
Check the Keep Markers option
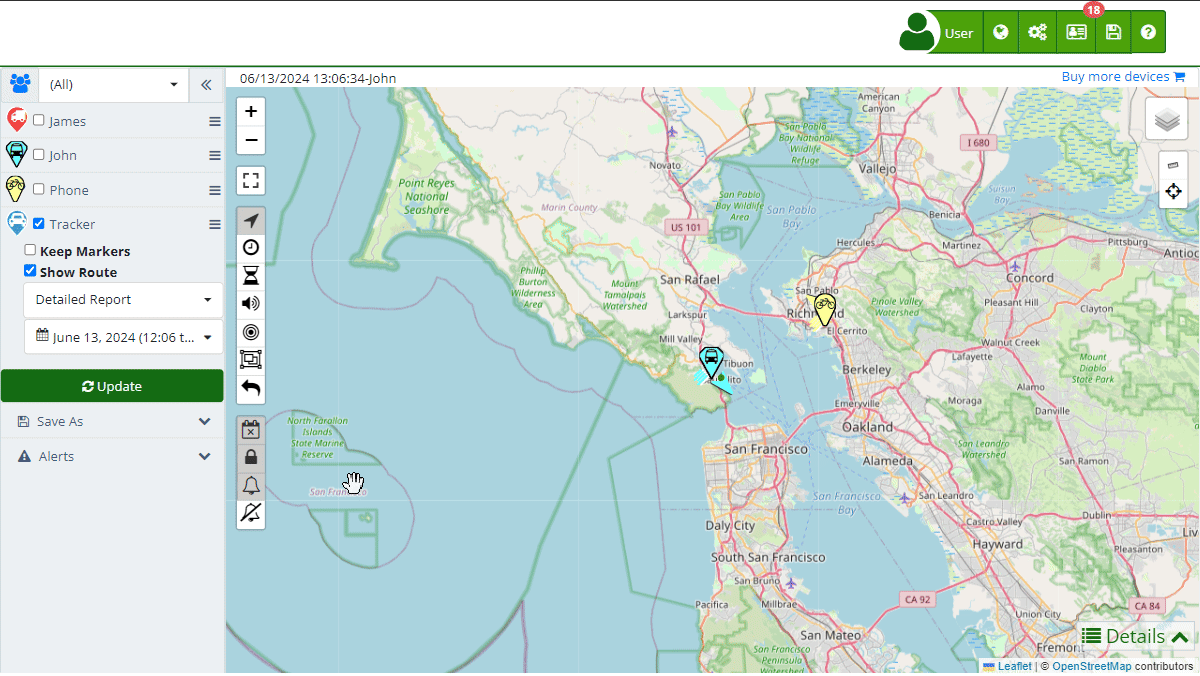pyautogui.click(x=31, y=250)
